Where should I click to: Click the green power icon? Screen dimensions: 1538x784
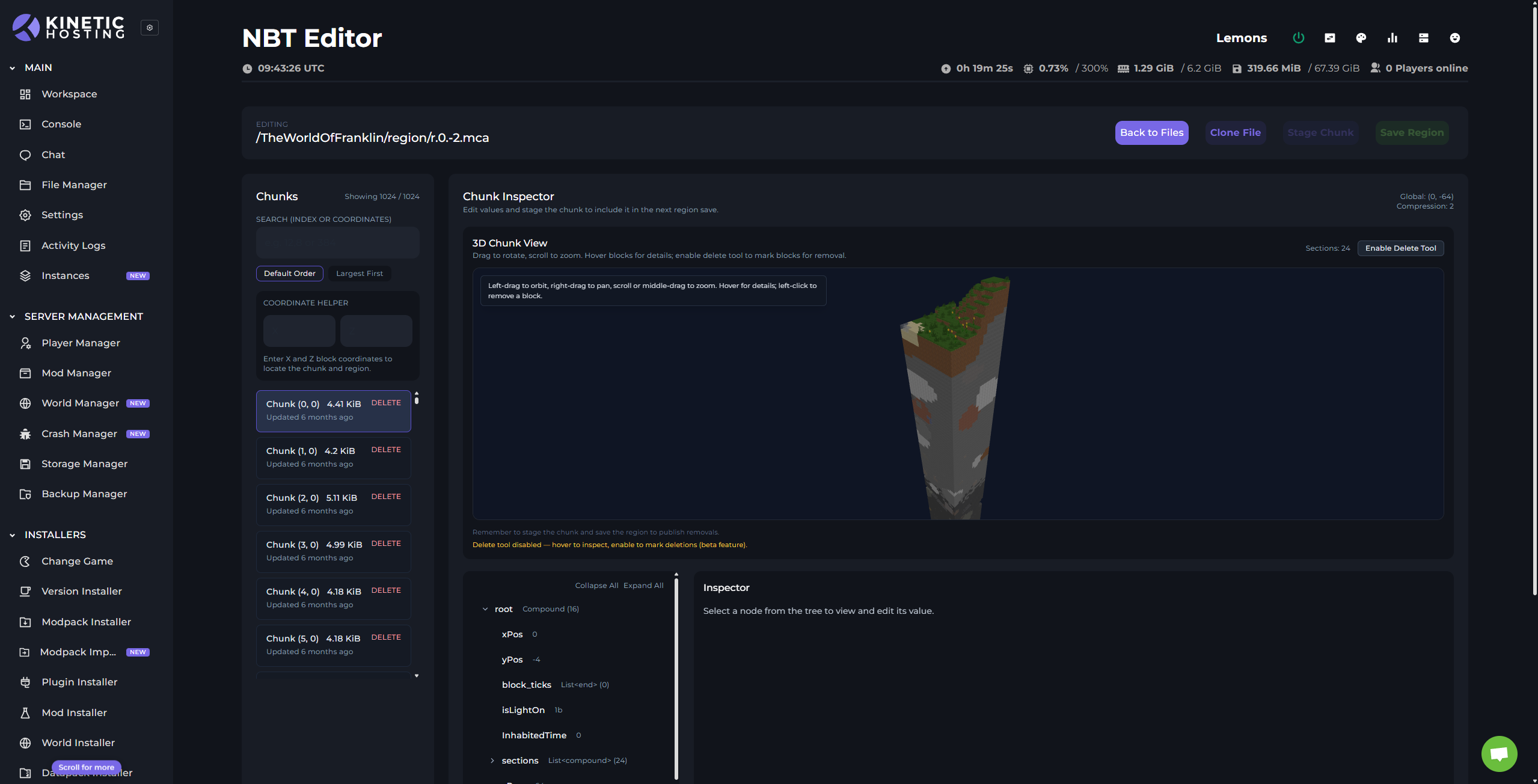[1298, 38]
